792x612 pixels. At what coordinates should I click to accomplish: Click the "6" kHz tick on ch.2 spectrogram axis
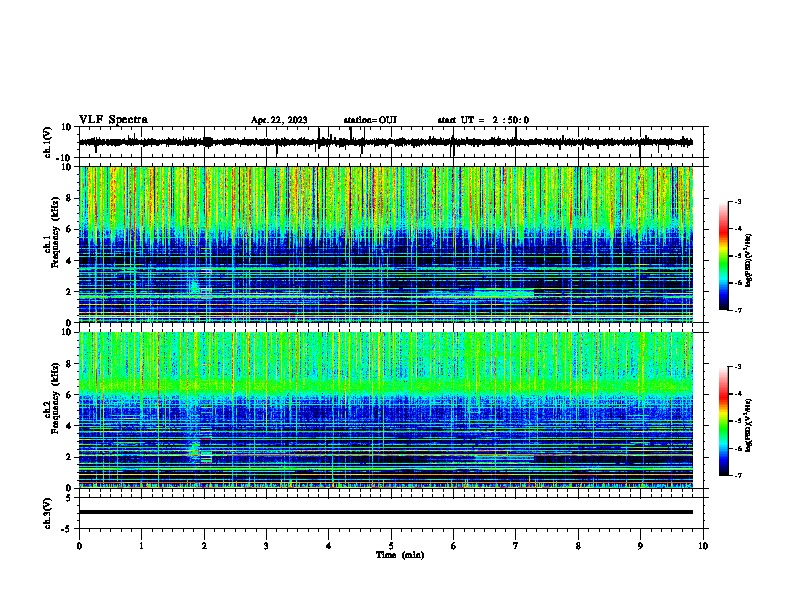(70, 395)
